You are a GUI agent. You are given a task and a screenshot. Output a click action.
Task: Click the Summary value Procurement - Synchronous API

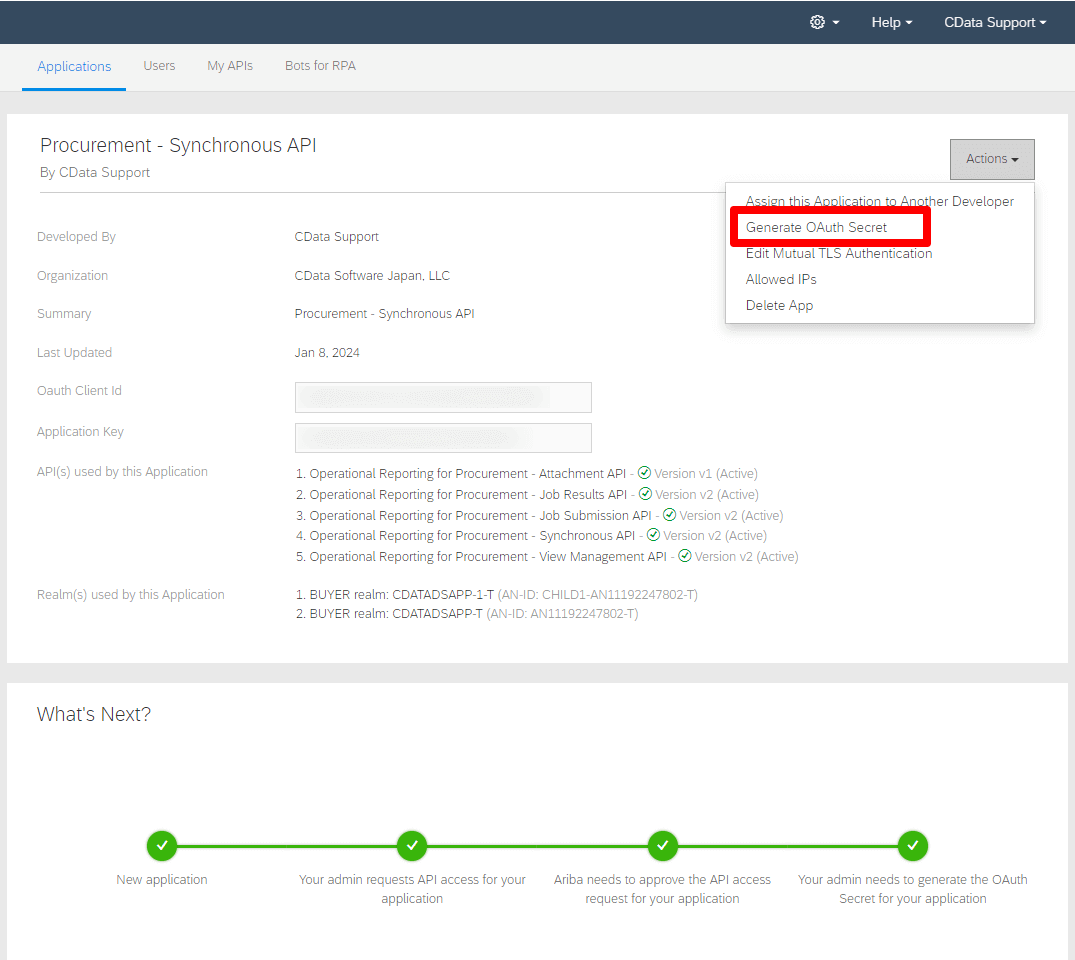(x=385, y=313)
